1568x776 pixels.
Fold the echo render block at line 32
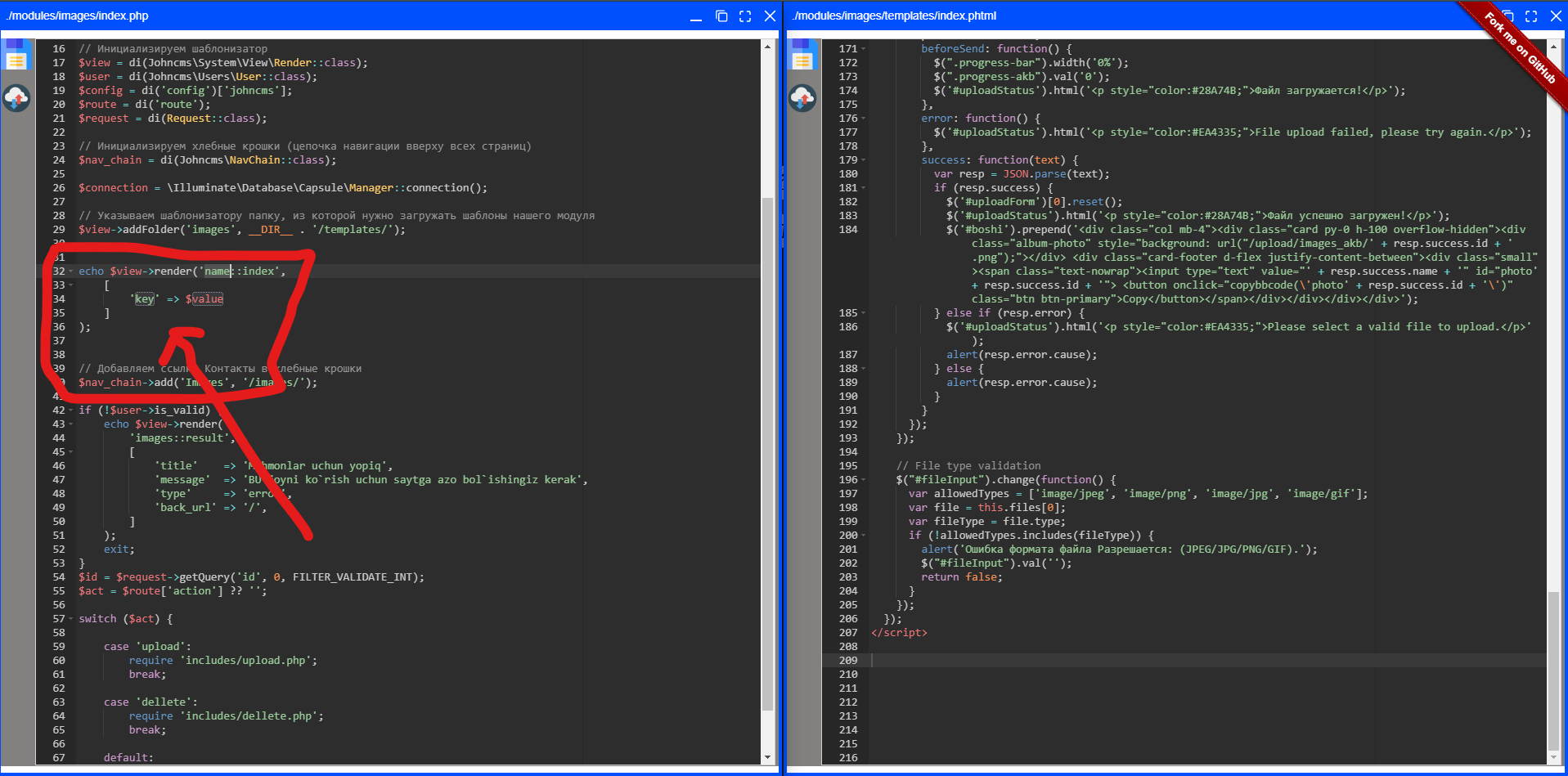71,271
